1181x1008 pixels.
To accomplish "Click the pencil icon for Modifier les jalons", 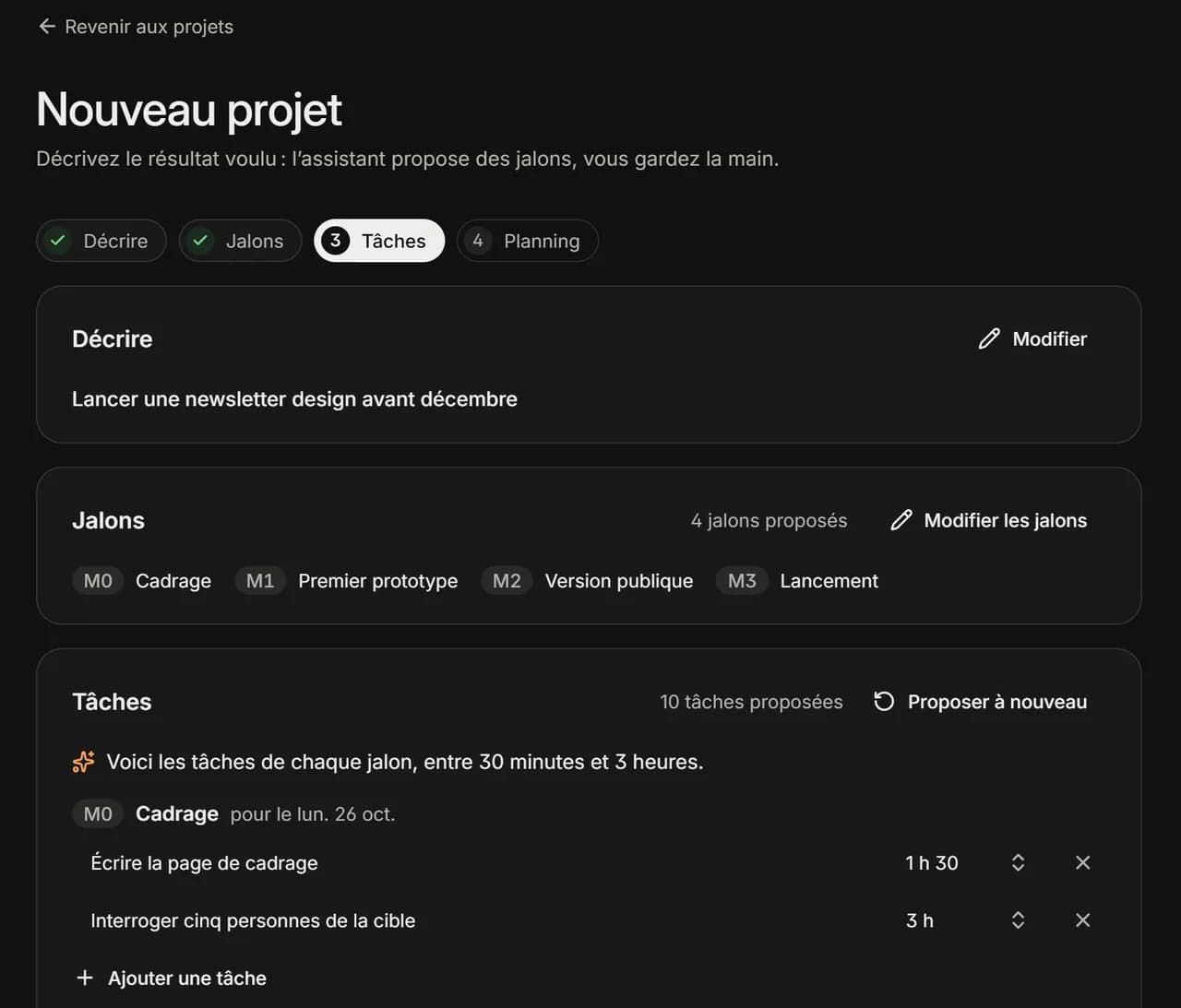I will pos(901,520).
